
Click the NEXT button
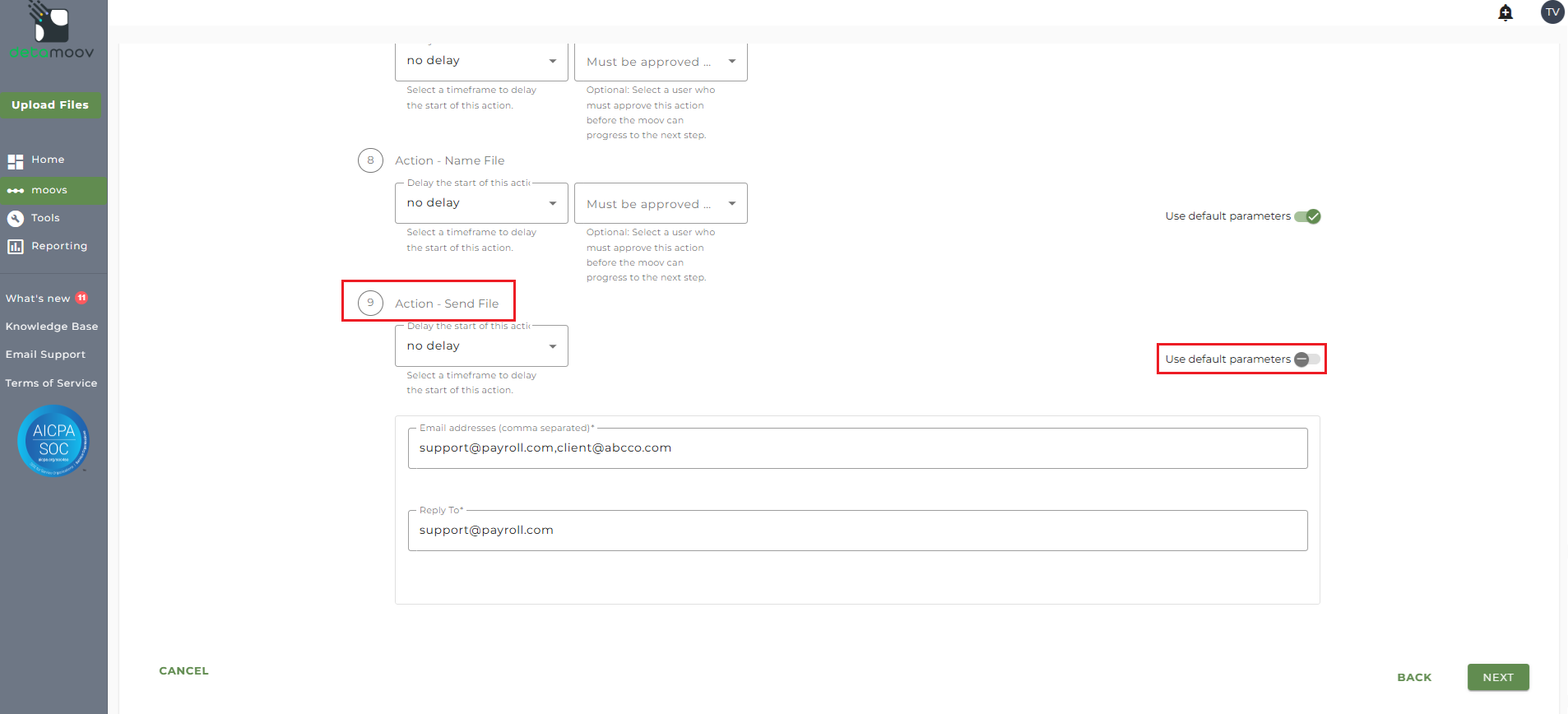[x=1498, y=678]
